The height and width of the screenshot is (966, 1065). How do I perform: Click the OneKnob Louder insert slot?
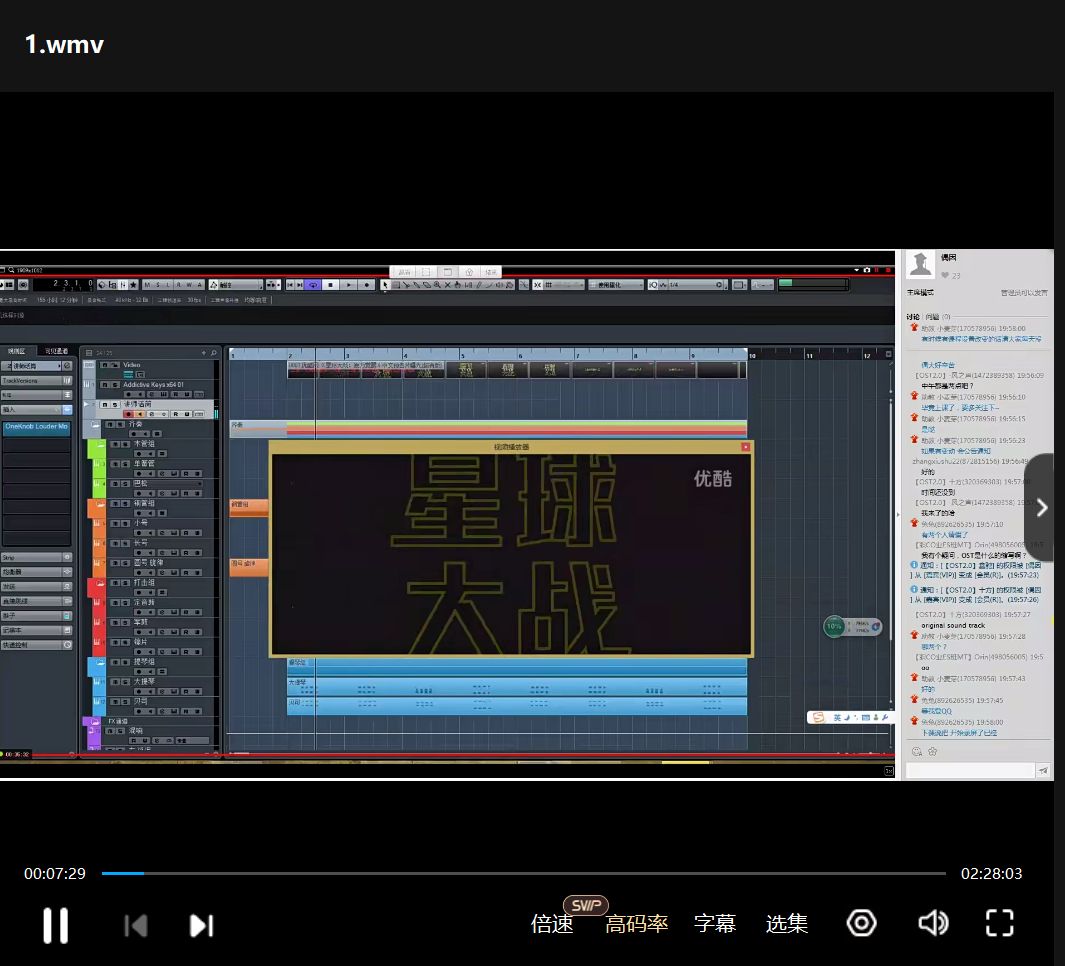click(37, 429)
